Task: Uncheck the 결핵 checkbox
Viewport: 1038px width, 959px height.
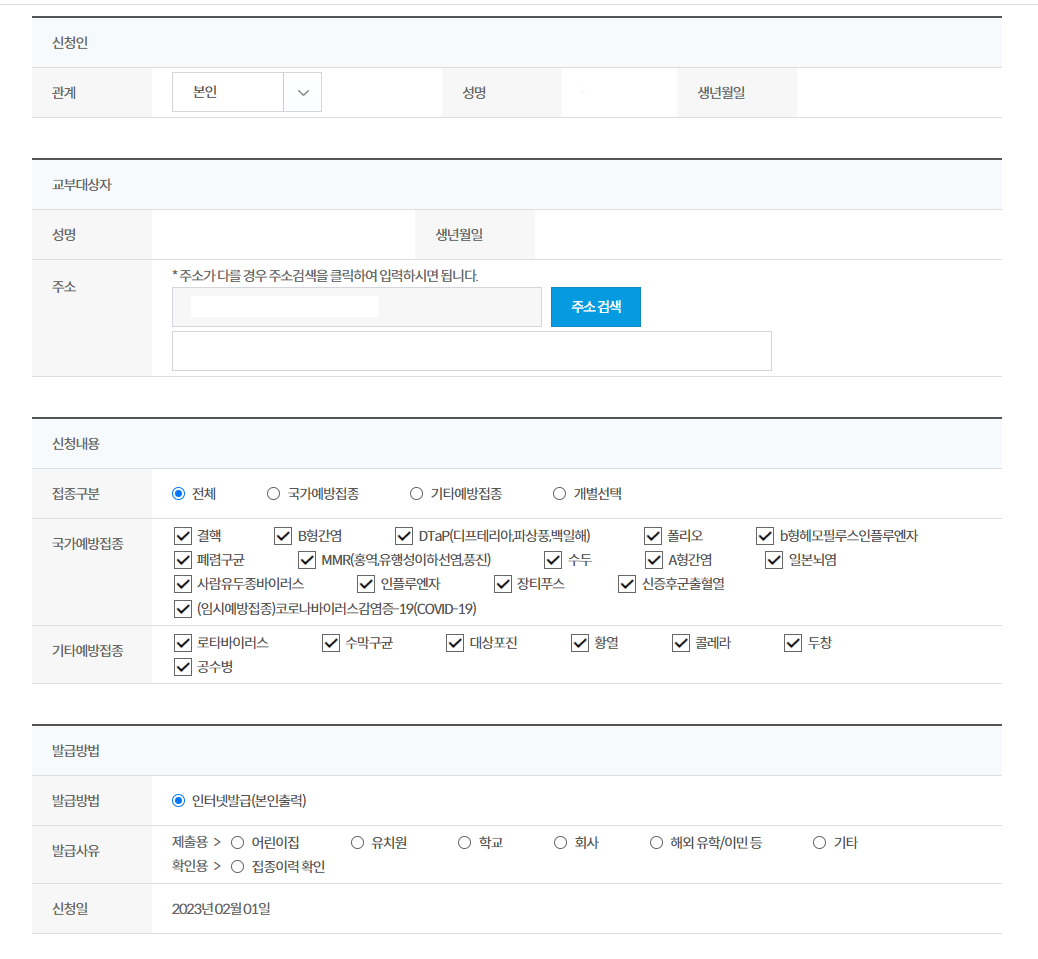Action: pos(183,536)
